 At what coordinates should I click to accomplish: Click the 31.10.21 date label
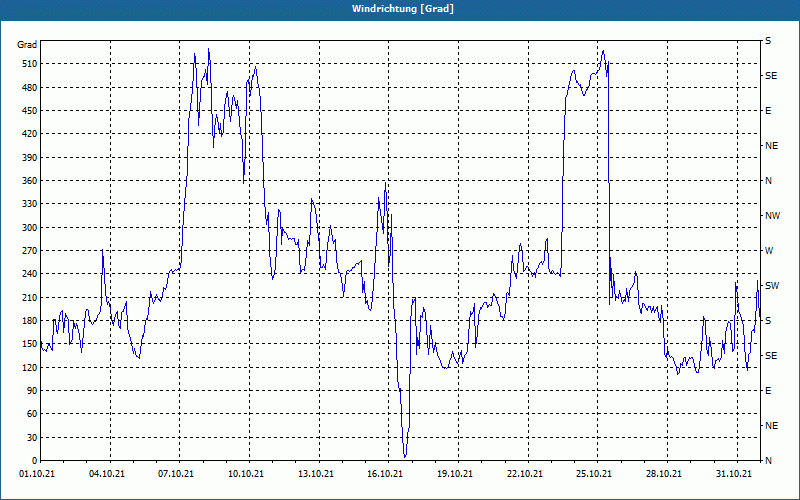click(x=734, y=474)
